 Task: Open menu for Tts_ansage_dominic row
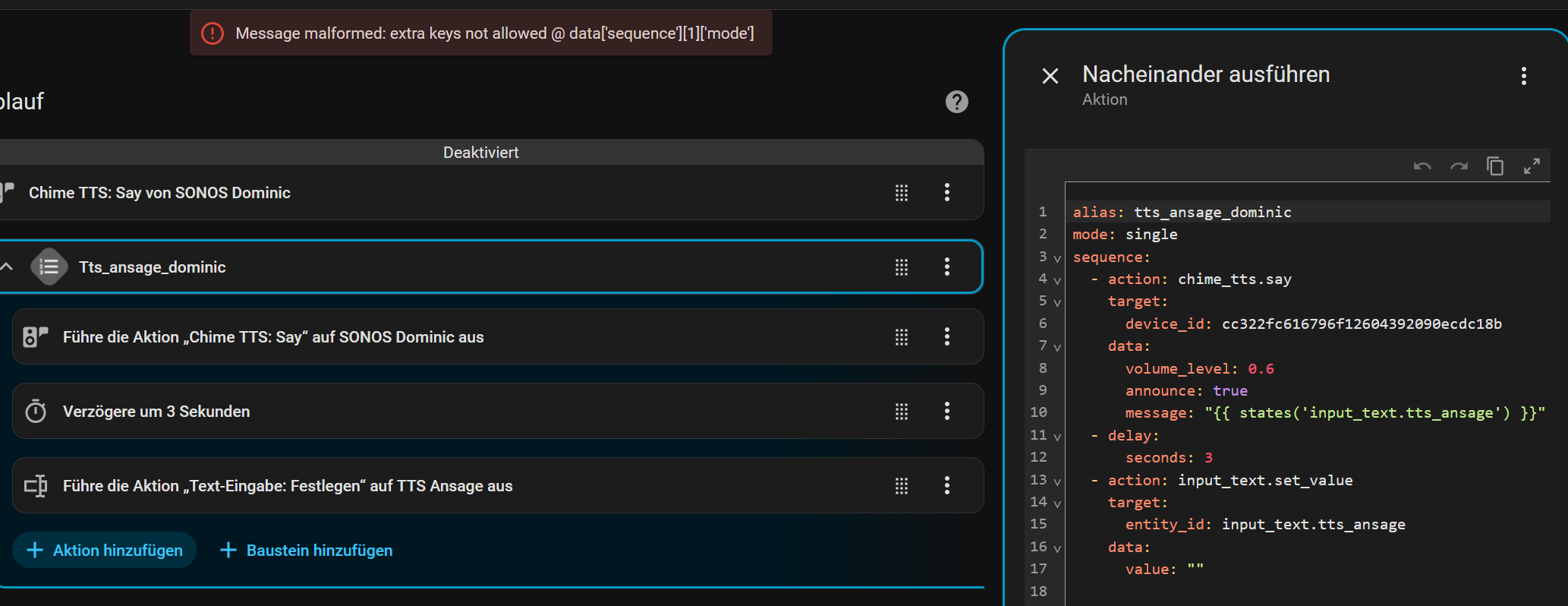click(x=946, y=267)
